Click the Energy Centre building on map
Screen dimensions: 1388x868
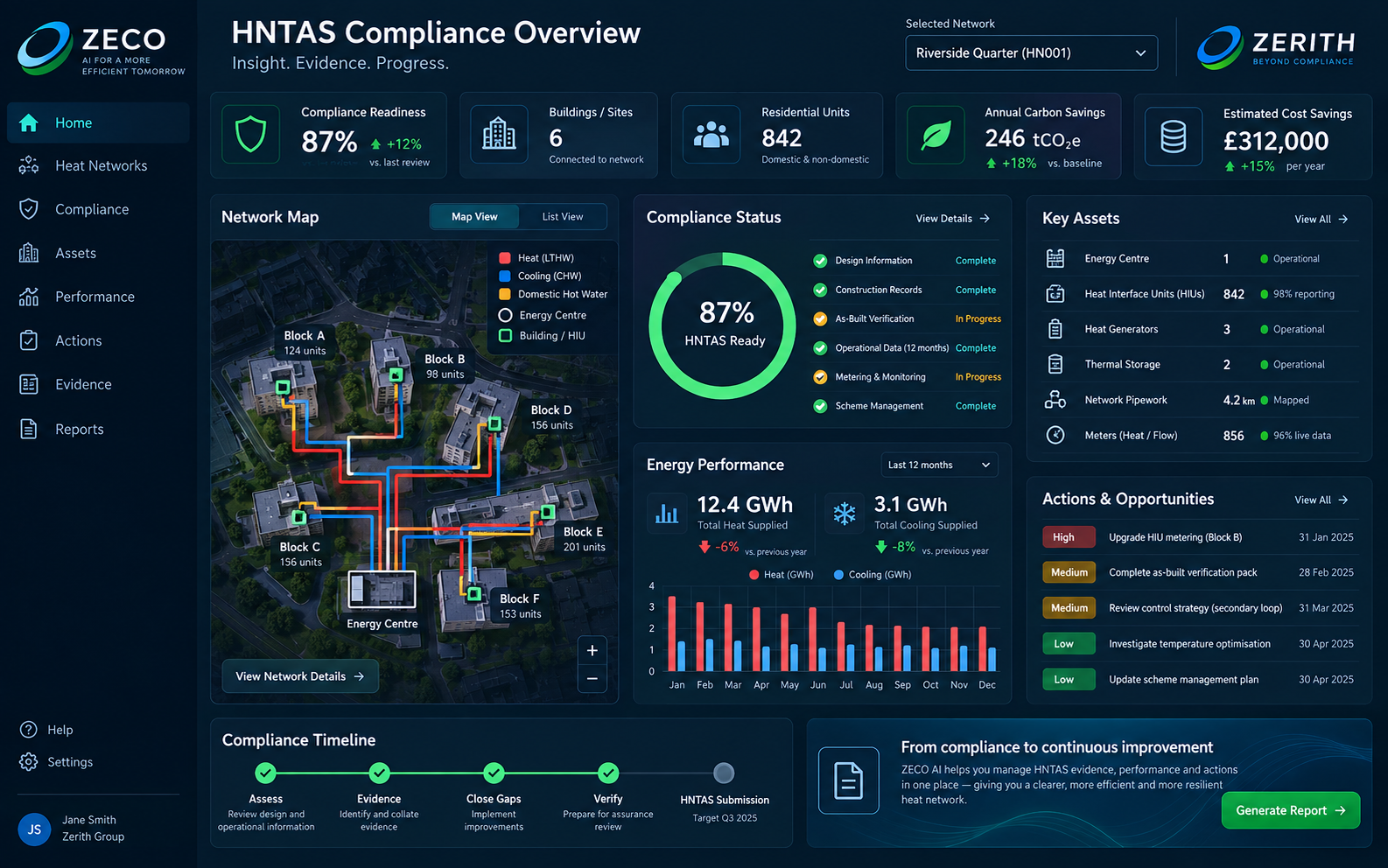(x=382, y=590)
